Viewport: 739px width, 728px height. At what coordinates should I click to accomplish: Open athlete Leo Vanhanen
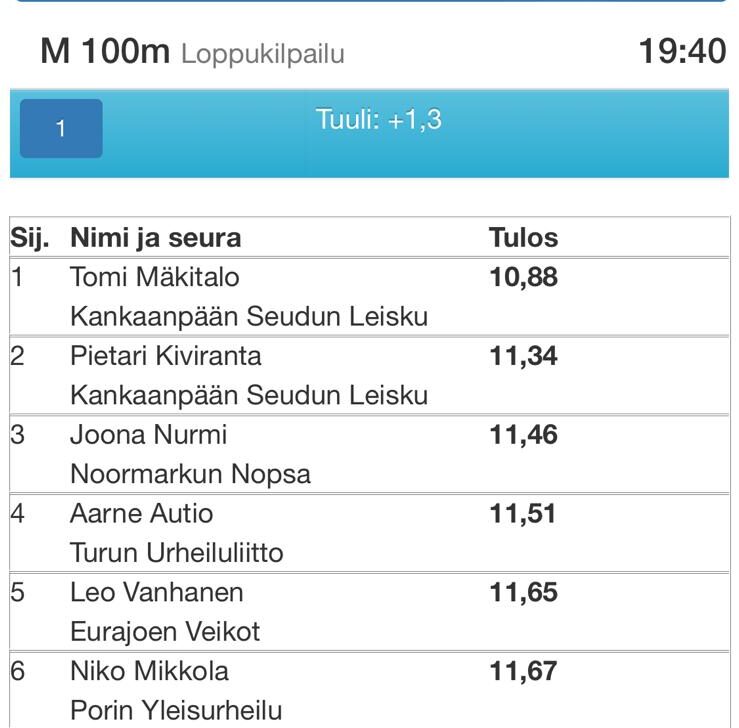click(156, 592)
